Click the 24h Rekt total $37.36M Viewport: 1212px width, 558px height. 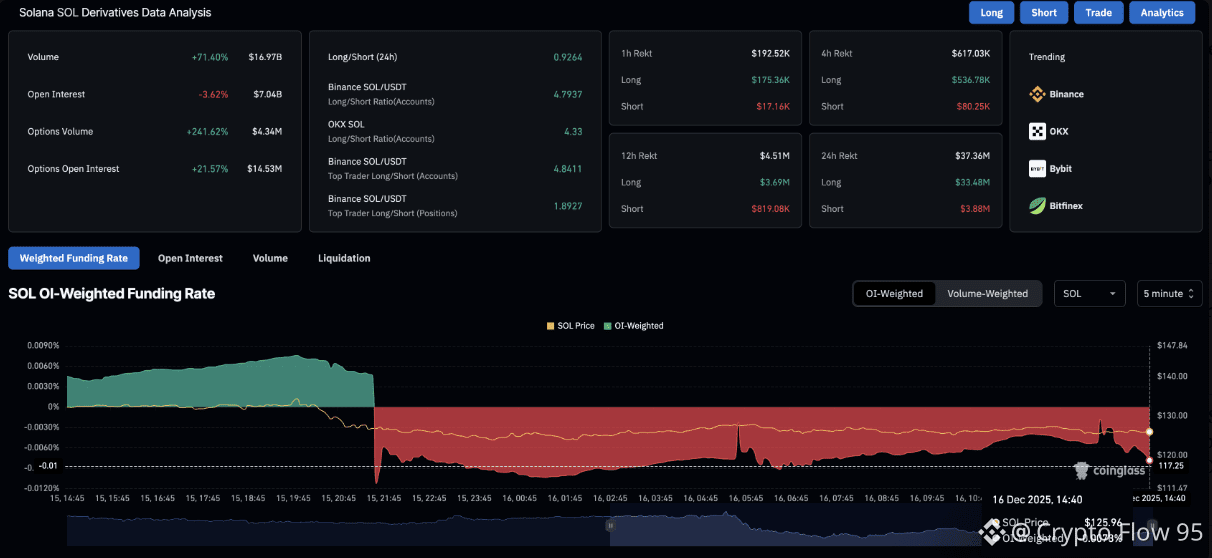point(973,156)
